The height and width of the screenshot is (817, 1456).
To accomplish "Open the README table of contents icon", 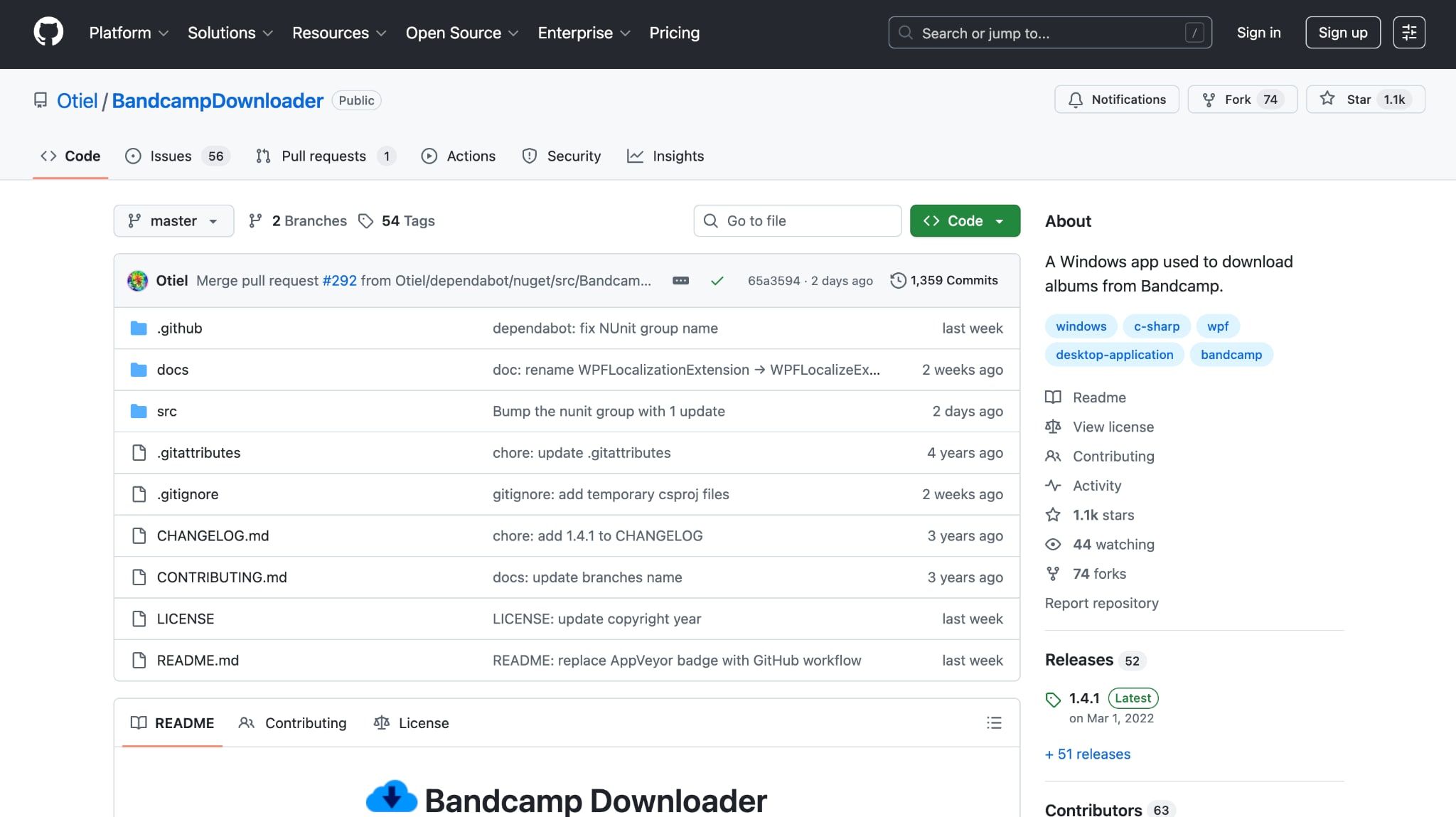I will 994,722.
